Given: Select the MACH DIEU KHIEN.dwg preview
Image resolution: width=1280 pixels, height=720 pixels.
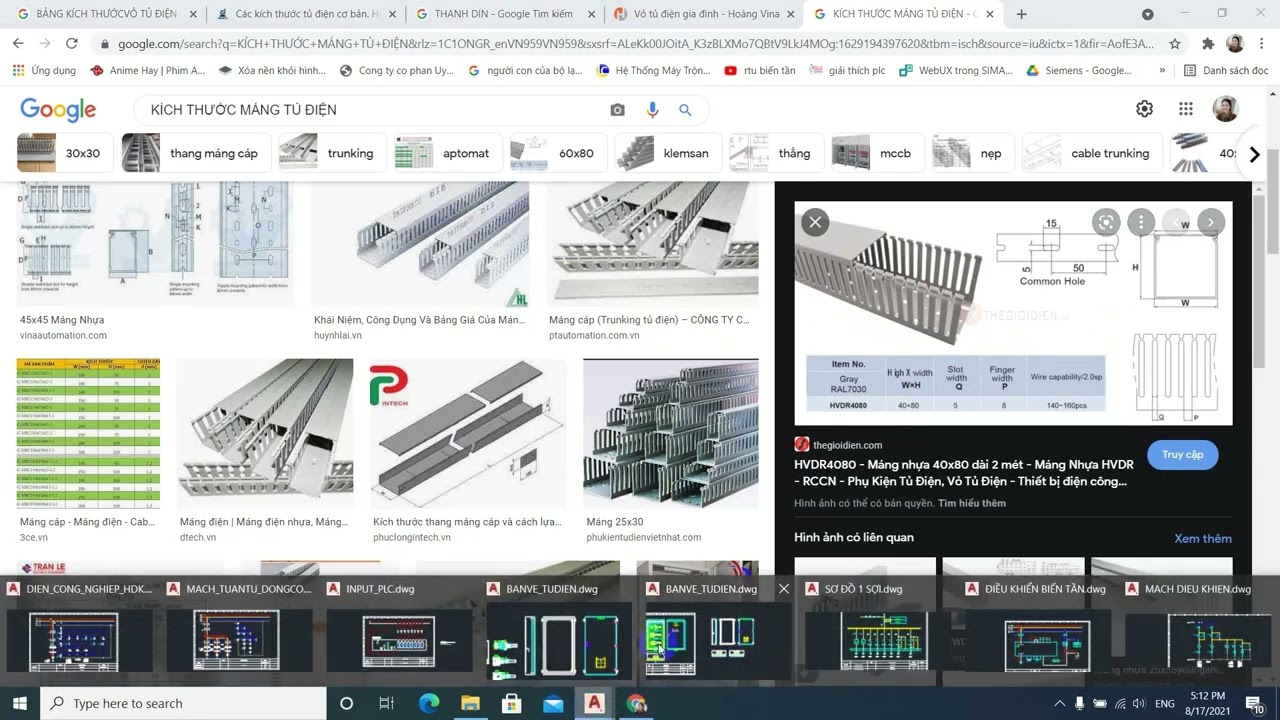Looking at the screenshot, I should (1198, 629).
